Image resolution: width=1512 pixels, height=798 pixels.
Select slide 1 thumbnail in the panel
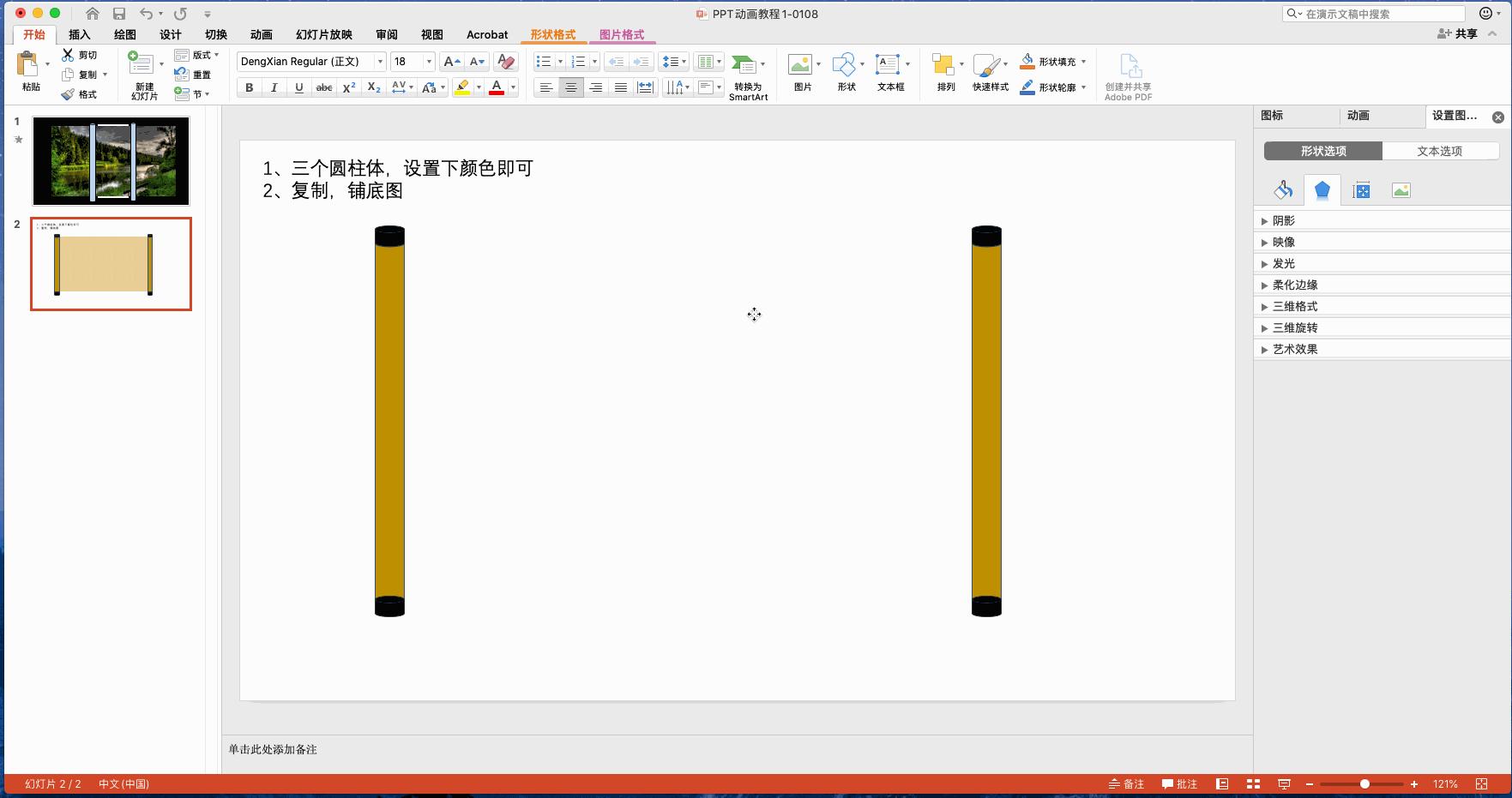tap(110, 160)
